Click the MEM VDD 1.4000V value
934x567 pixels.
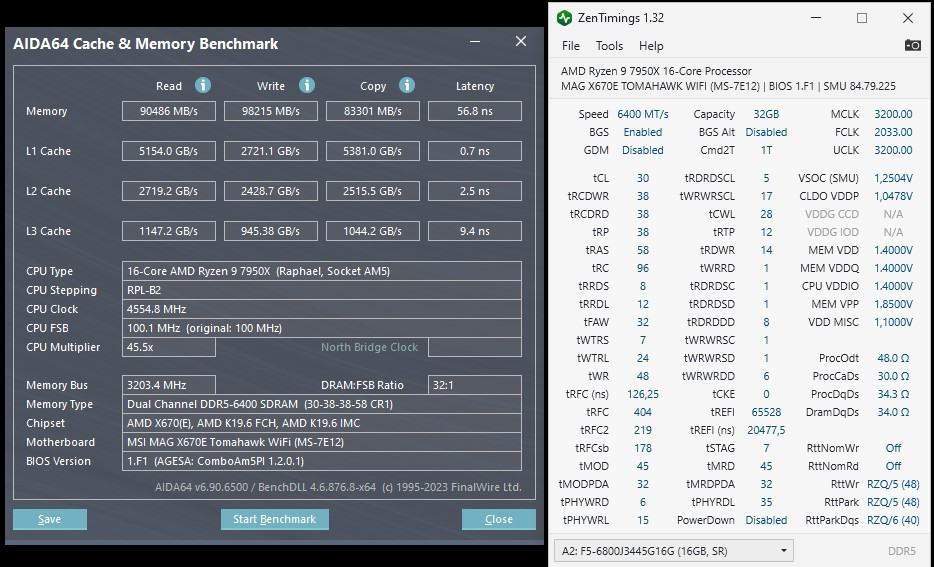[893, 250]
